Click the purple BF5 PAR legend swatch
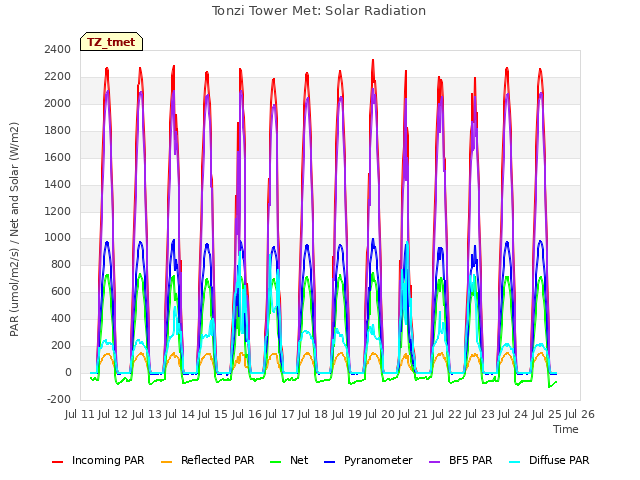640x480 pixels. 435,461
